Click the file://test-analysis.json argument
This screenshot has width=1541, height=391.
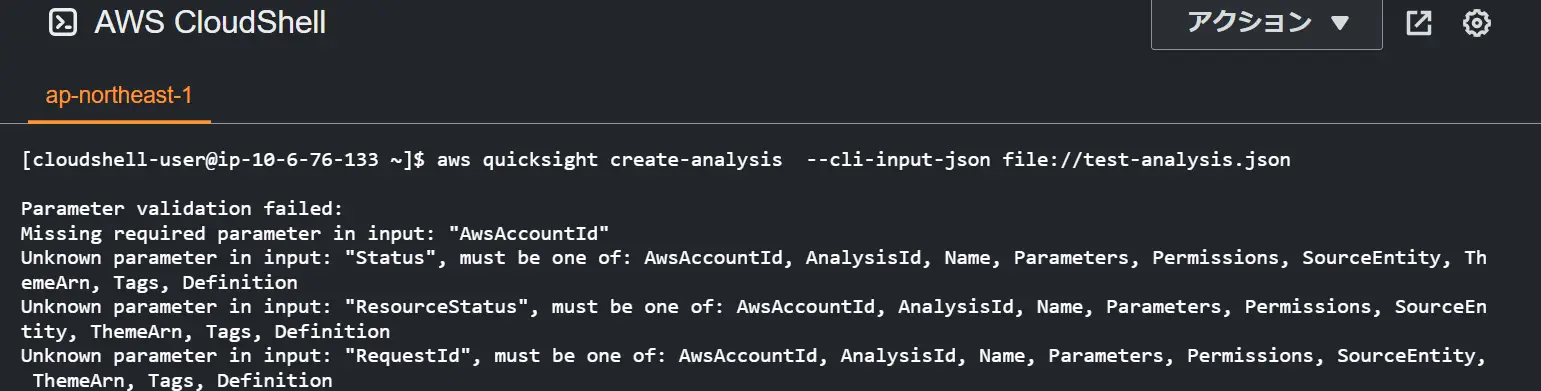coord(1146,160)
